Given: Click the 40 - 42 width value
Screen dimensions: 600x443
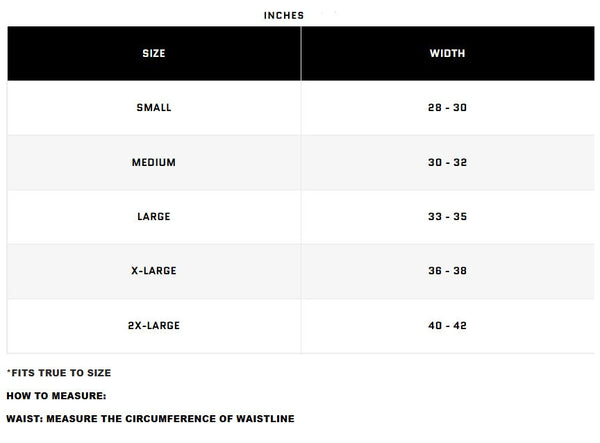Looking at the screenshot, I should (x=447, y=325).
